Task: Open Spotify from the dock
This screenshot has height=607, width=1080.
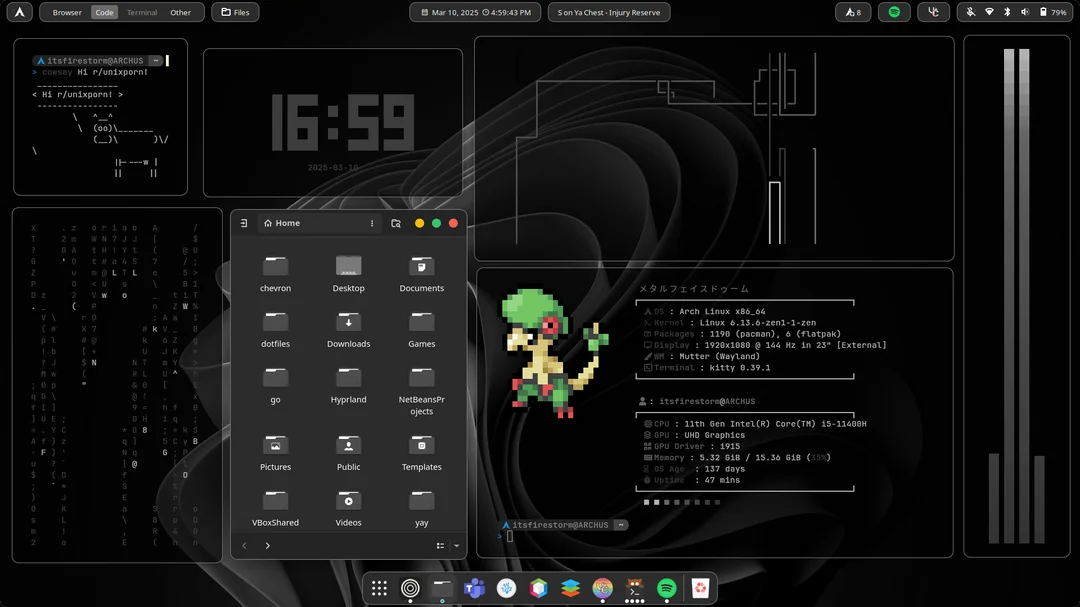Action: [x=667, y=588]
